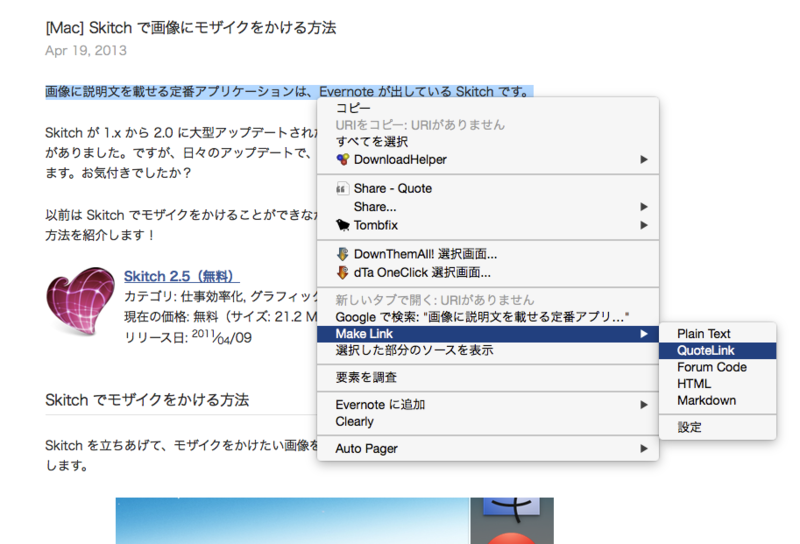Screen dimensions: 800x544
Task: Open the Auto Pager menu entry
Action: pyautogui.click(x=488, y=449)
